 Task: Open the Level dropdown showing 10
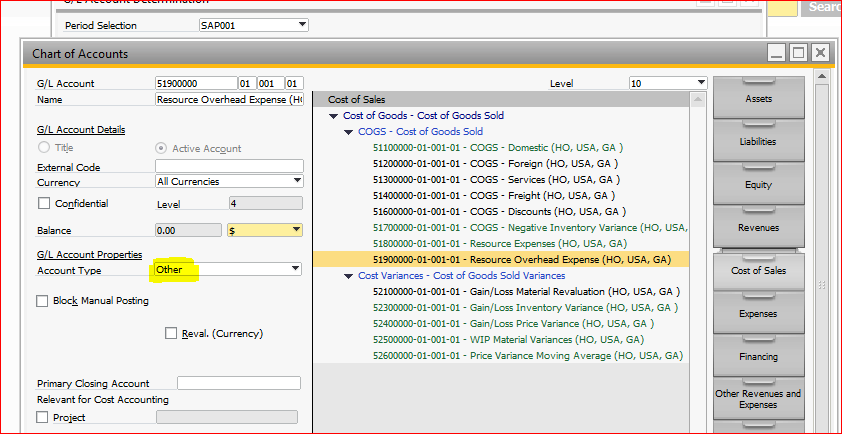pos(700,83)
